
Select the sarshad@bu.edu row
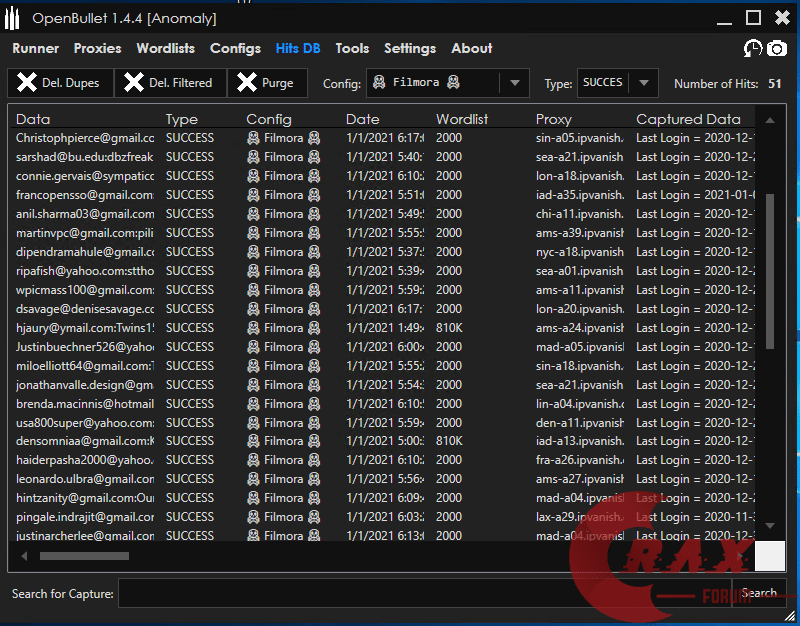click(383, 157)
